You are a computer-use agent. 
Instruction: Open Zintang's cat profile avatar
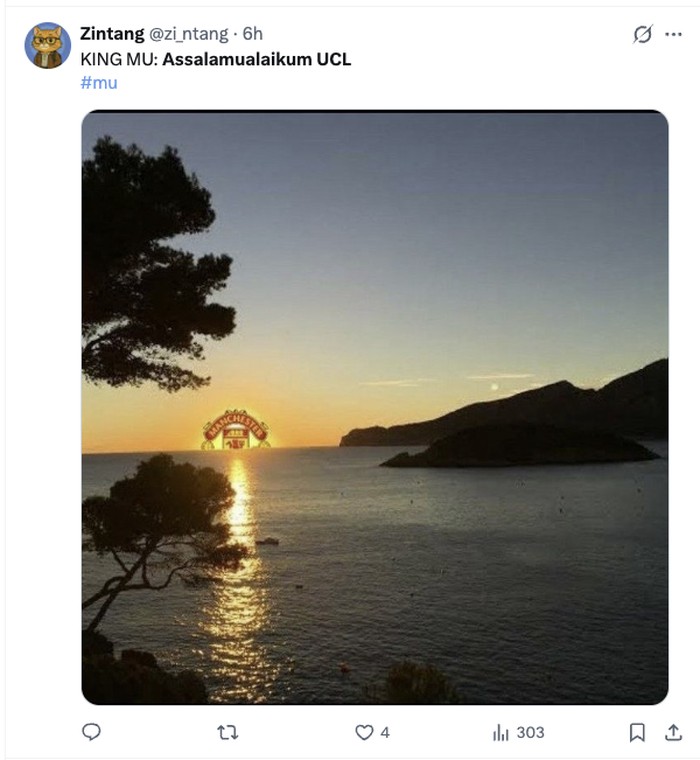(x=48, y=45)
